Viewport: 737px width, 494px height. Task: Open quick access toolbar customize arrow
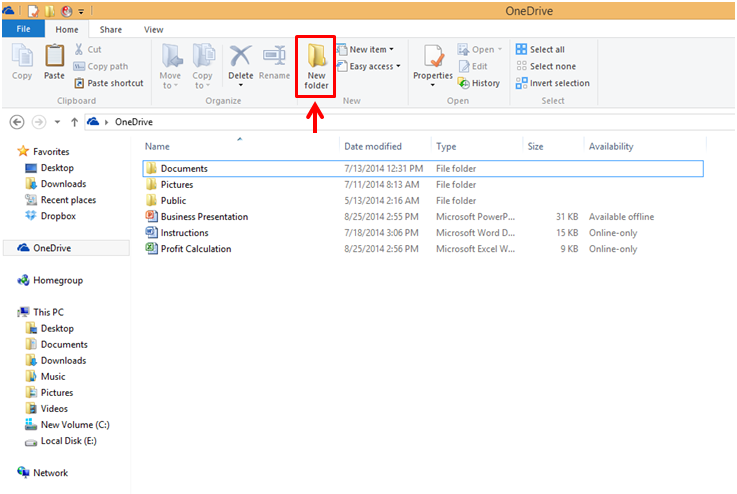point(81,11)
